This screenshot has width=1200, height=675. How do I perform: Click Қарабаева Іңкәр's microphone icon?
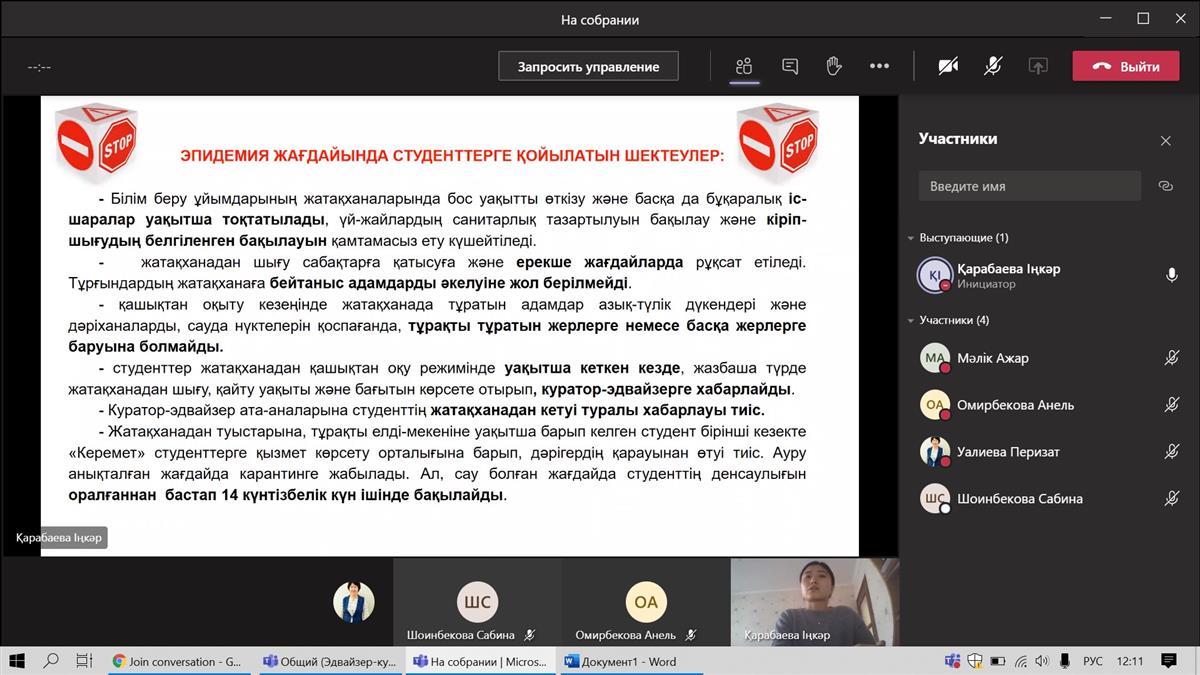click(1171, 275)
